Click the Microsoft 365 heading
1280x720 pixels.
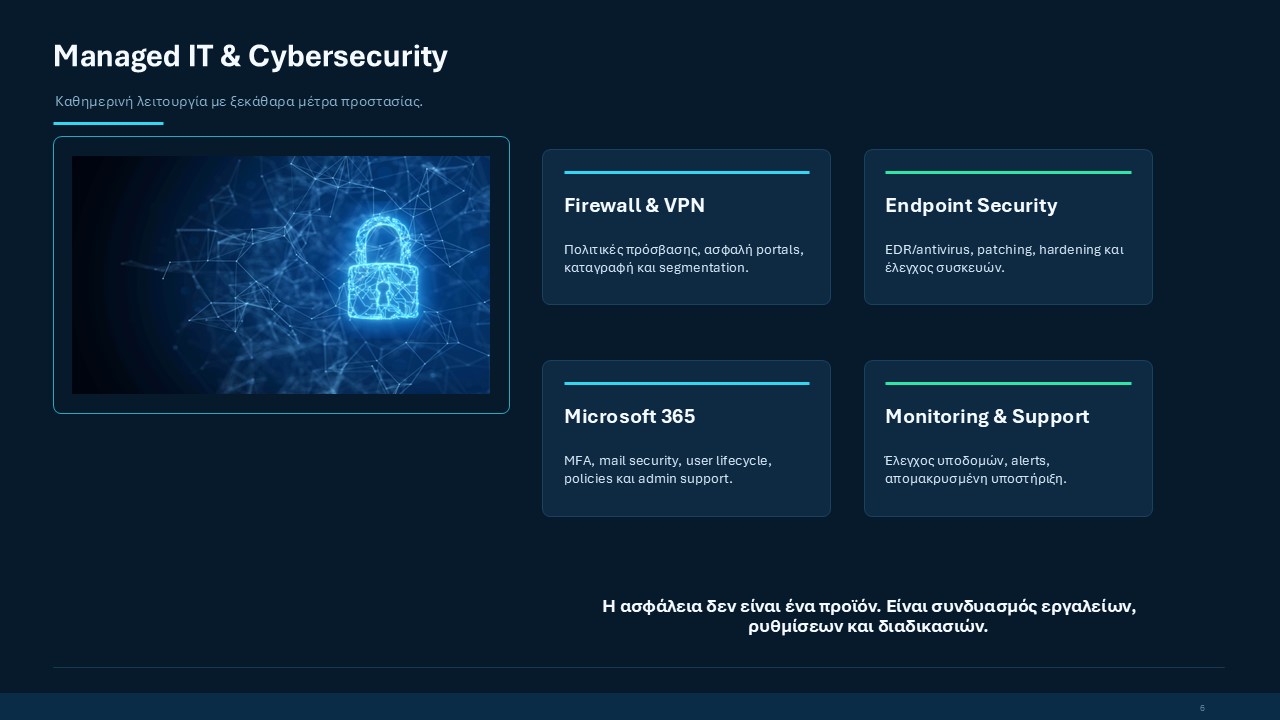(629, 416)
